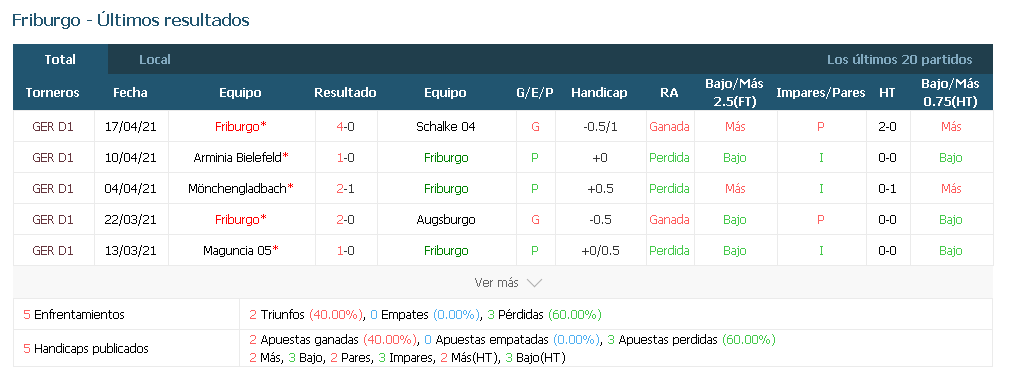This screenshot has width=1014, height=374.
Task: Open the 2-1 result against Mönchengladbach
Action: click(x=345, y=189)
